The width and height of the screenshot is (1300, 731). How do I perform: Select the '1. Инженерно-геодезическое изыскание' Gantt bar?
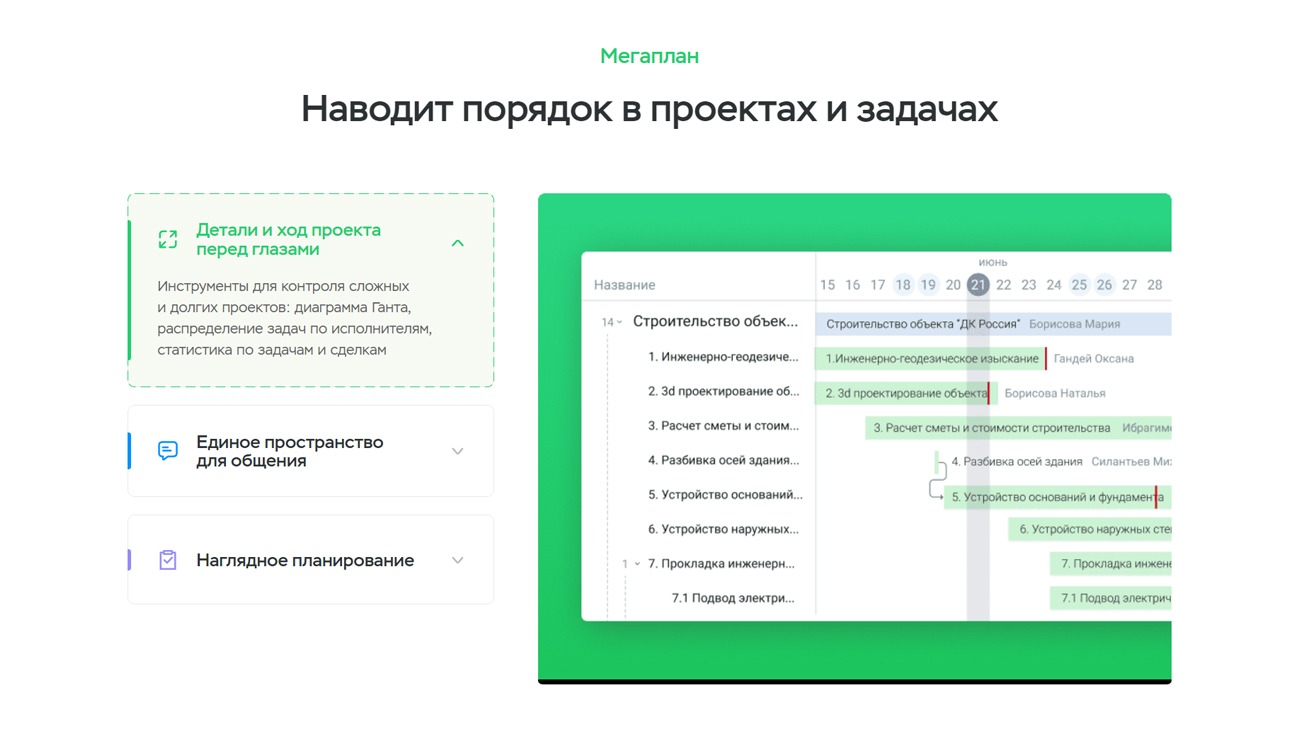point(930,359)
